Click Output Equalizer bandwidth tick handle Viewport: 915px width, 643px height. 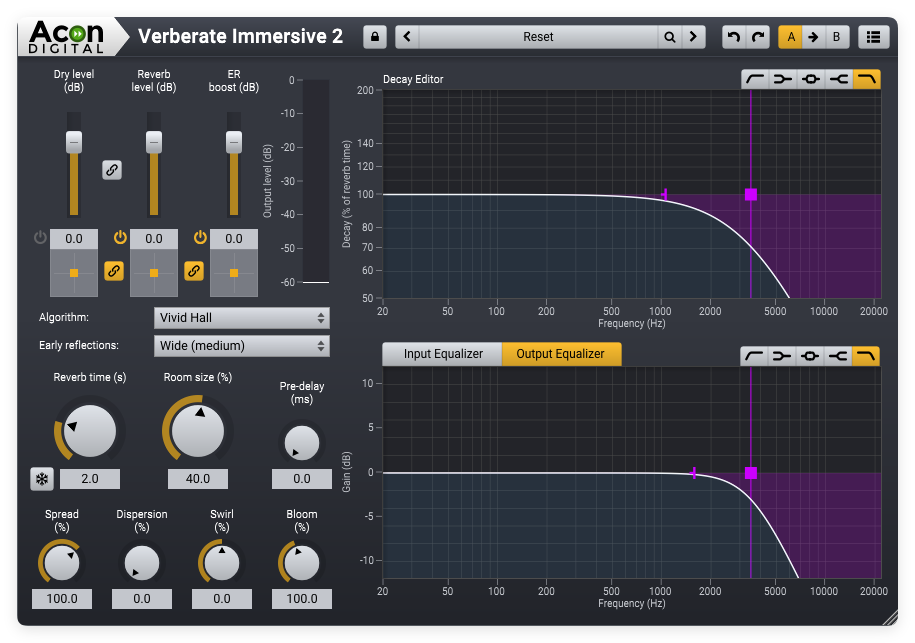click(x=694, y=473)
